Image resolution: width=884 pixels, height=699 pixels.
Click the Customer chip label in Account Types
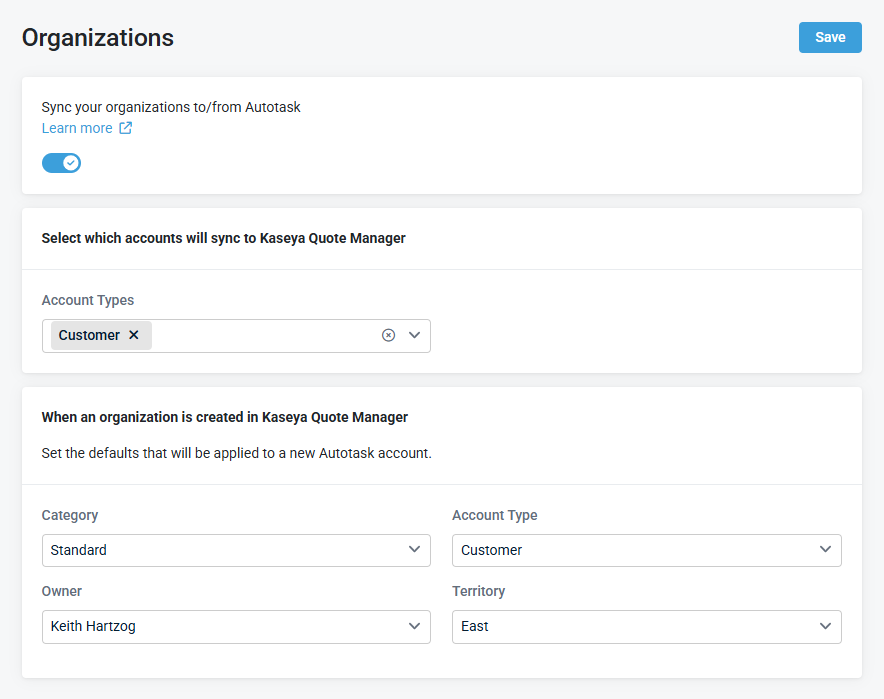coord(89,335)
